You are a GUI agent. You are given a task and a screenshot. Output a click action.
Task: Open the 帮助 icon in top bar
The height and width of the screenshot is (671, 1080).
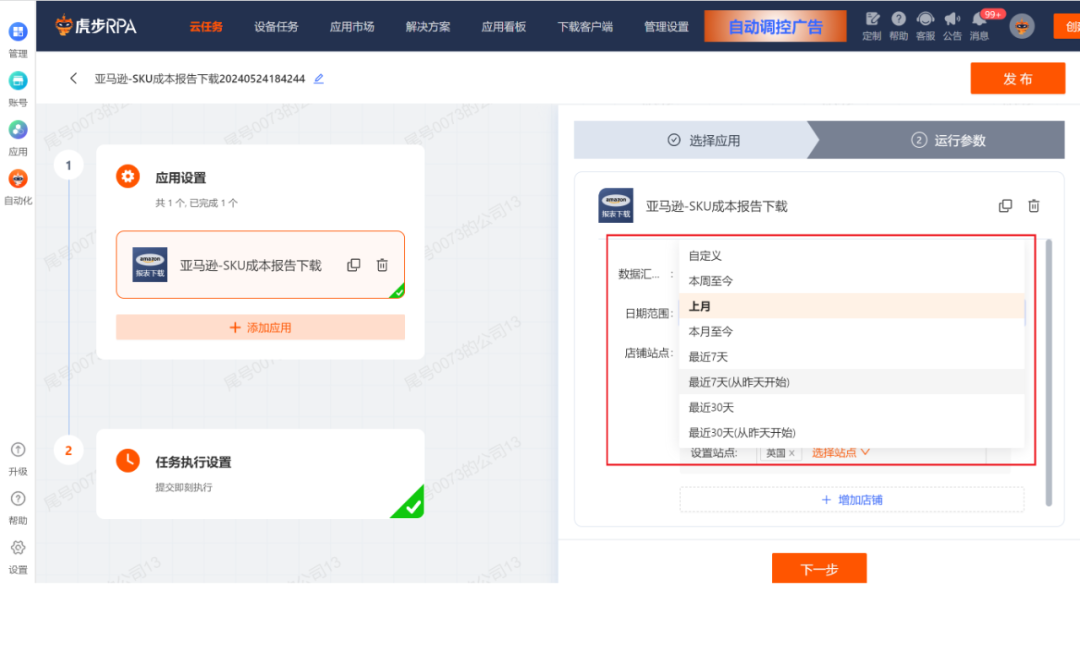tap(898, 19)
